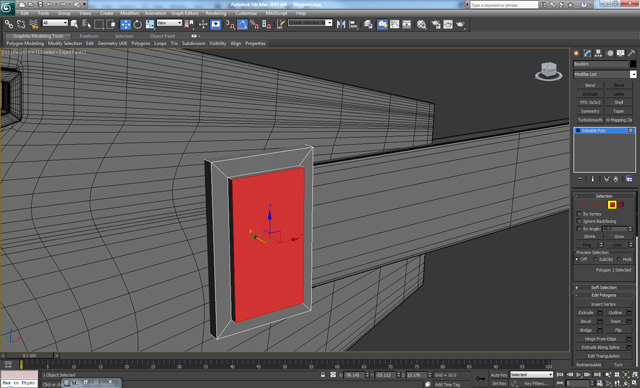This screenshot has height=388, width=640.
Task: Open the Modifiers menu
Action: [130, 13]
